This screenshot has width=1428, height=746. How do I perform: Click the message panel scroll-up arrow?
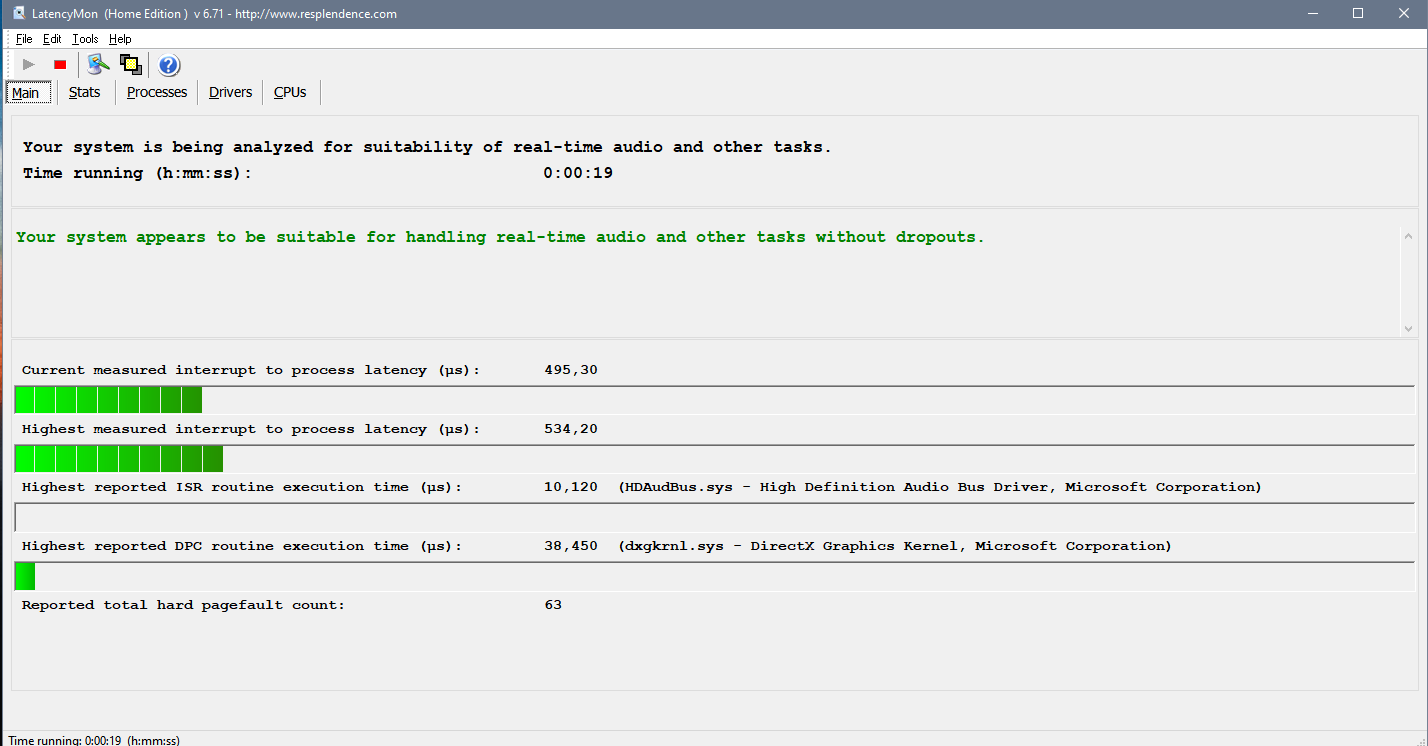coord(1408,236)
